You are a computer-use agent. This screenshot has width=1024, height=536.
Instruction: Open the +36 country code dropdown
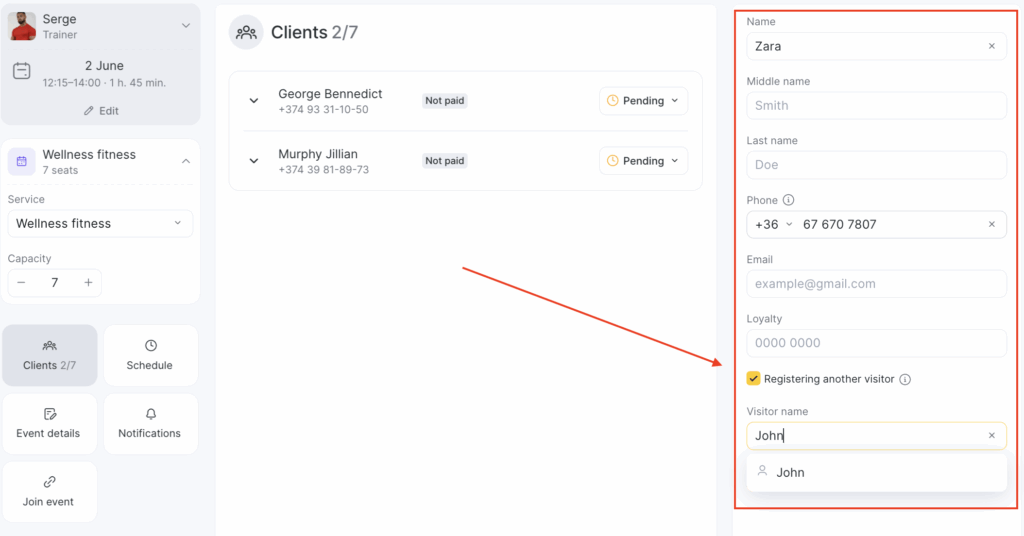click(x=774, y=225)
